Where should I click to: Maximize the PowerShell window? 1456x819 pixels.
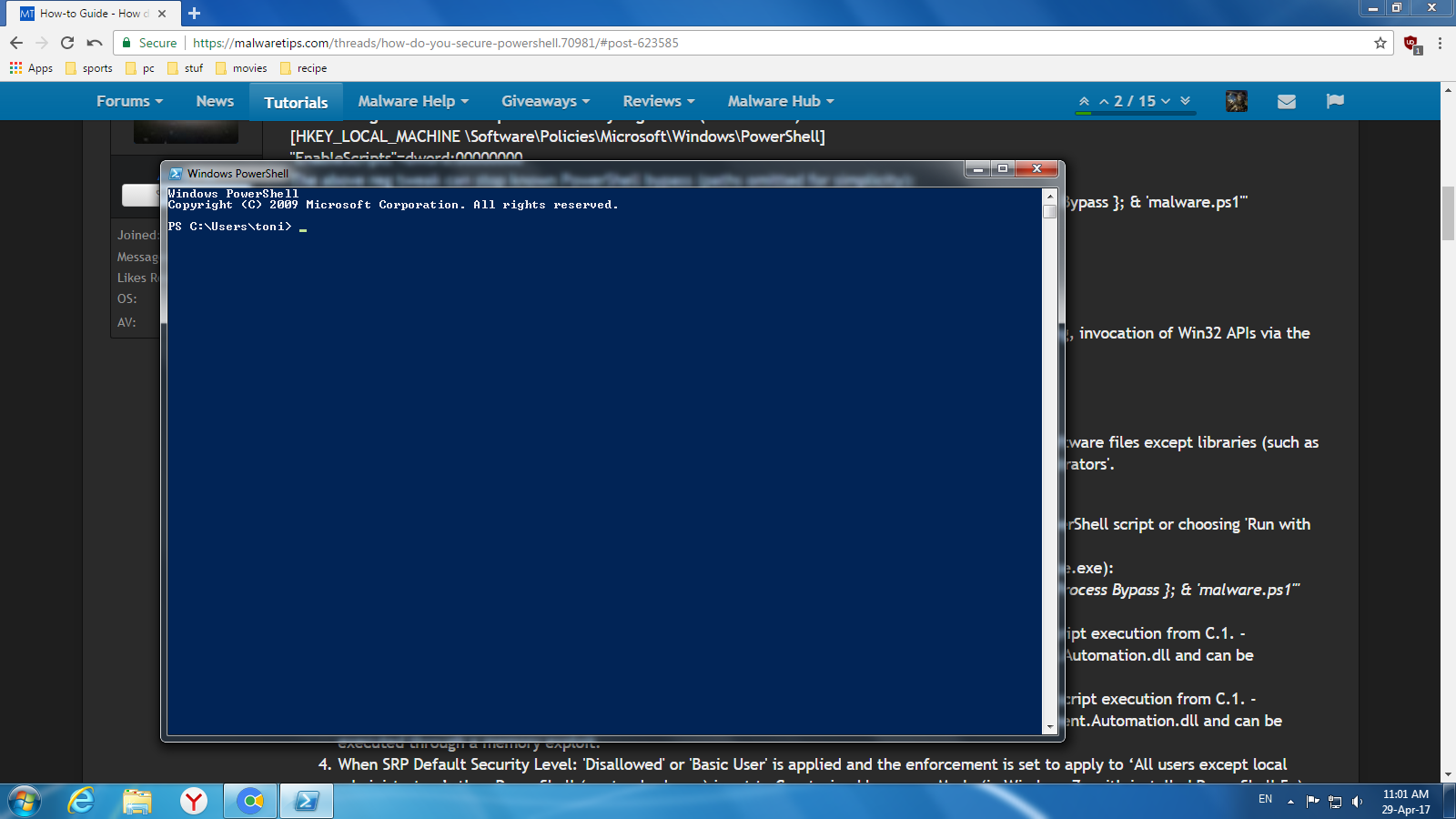tap(1003, 169)
